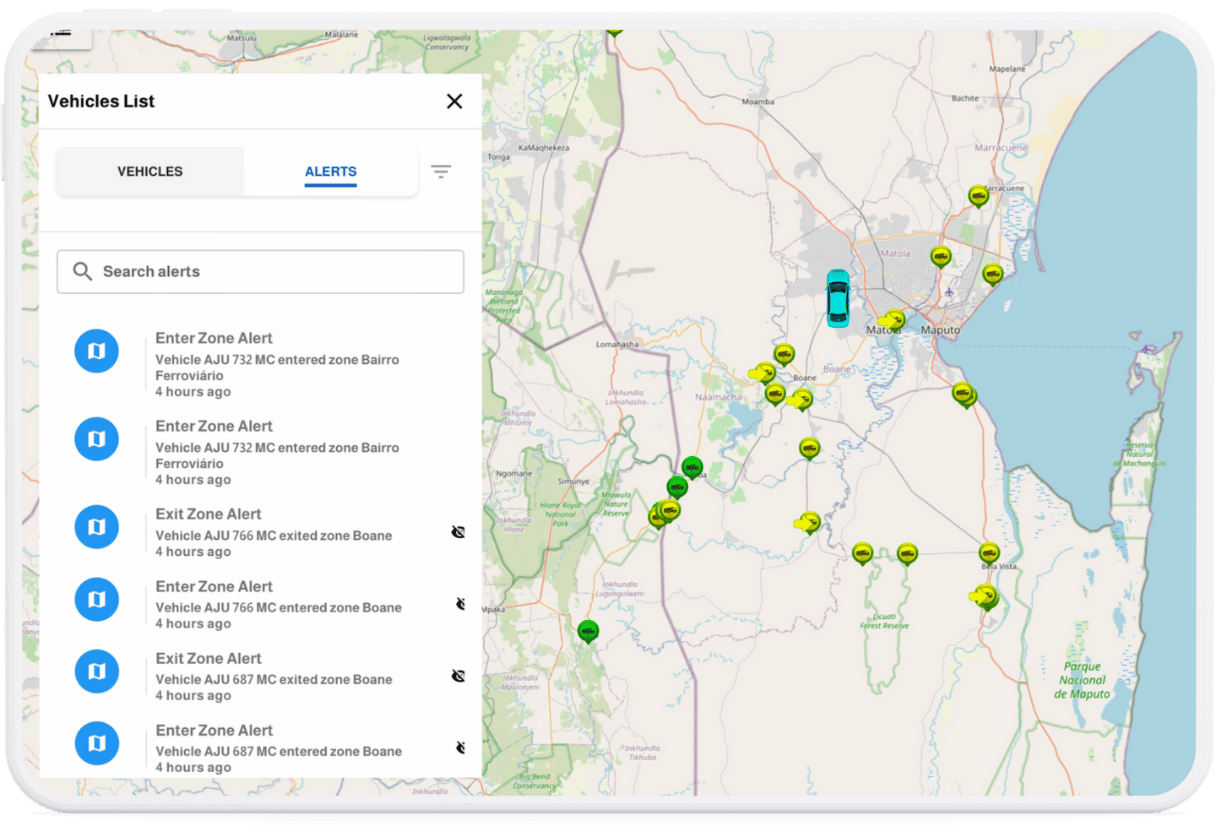
Task: Click yellow marker beside purple Matola district label
Action: [940, 257]
